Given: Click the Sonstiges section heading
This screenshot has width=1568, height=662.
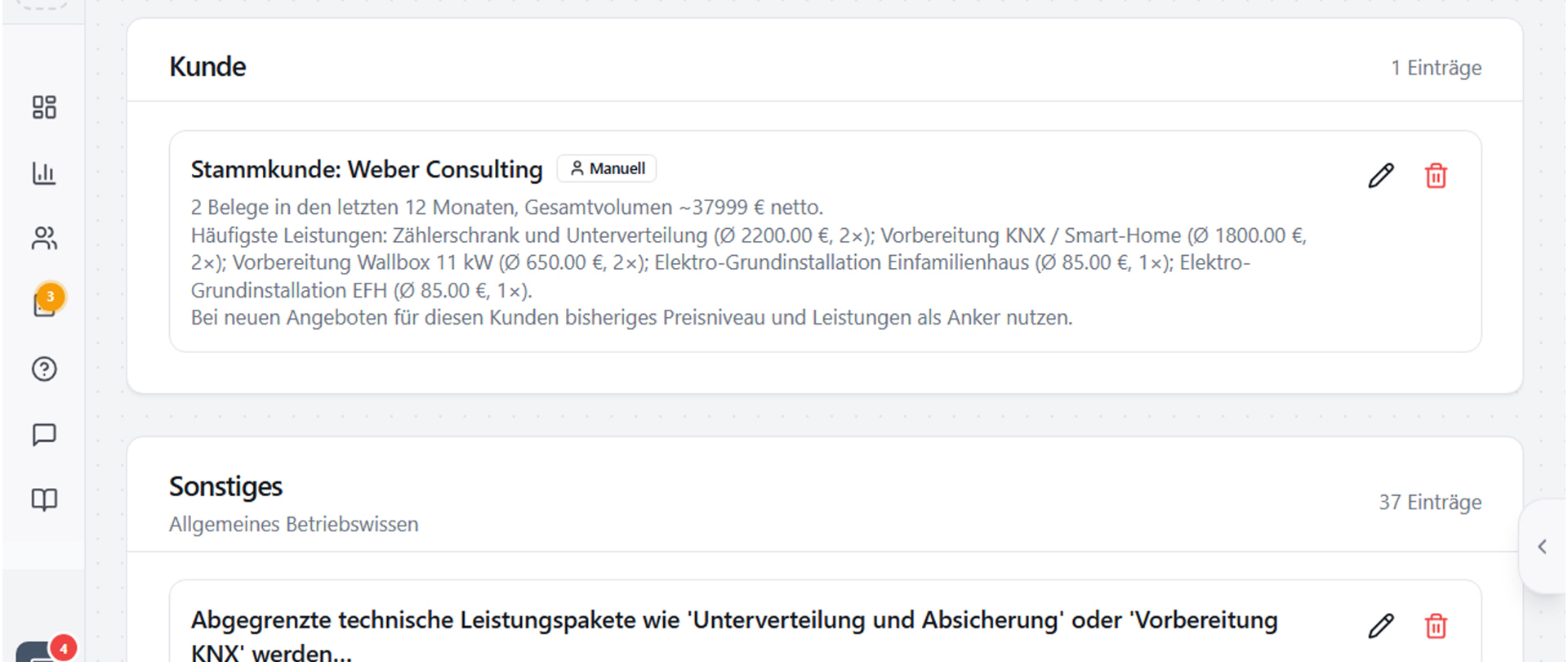Looking at the screenshot, I should point(225,486).
